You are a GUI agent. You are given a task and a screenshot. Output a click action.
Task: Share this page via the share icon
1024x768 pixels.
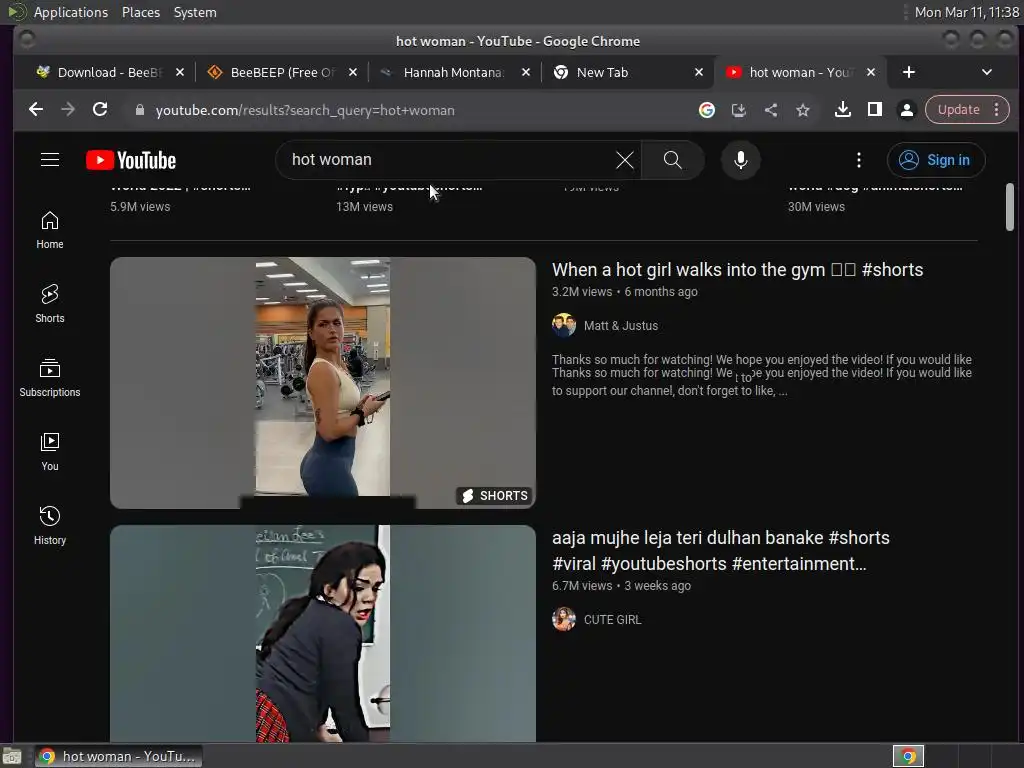[771, 110]
